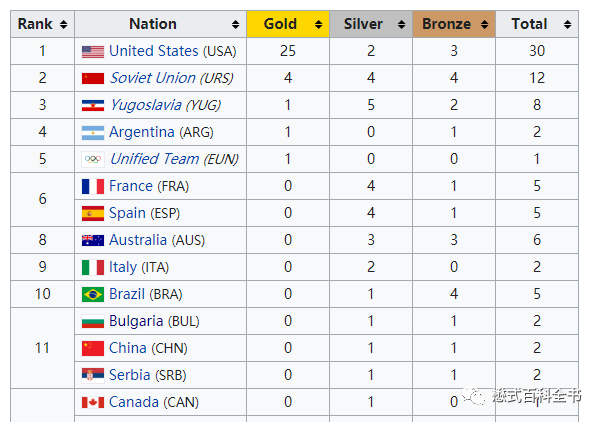Sort by Bronze column sort arrows

pos(484,25)
